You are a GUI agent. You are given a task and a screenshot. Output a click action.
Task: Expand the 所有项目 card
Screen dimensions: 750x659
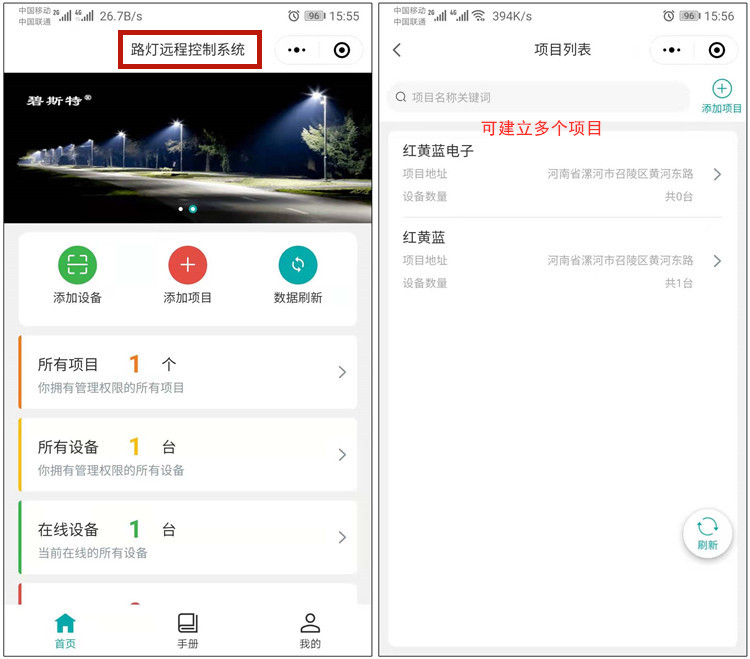click(342, 372)
